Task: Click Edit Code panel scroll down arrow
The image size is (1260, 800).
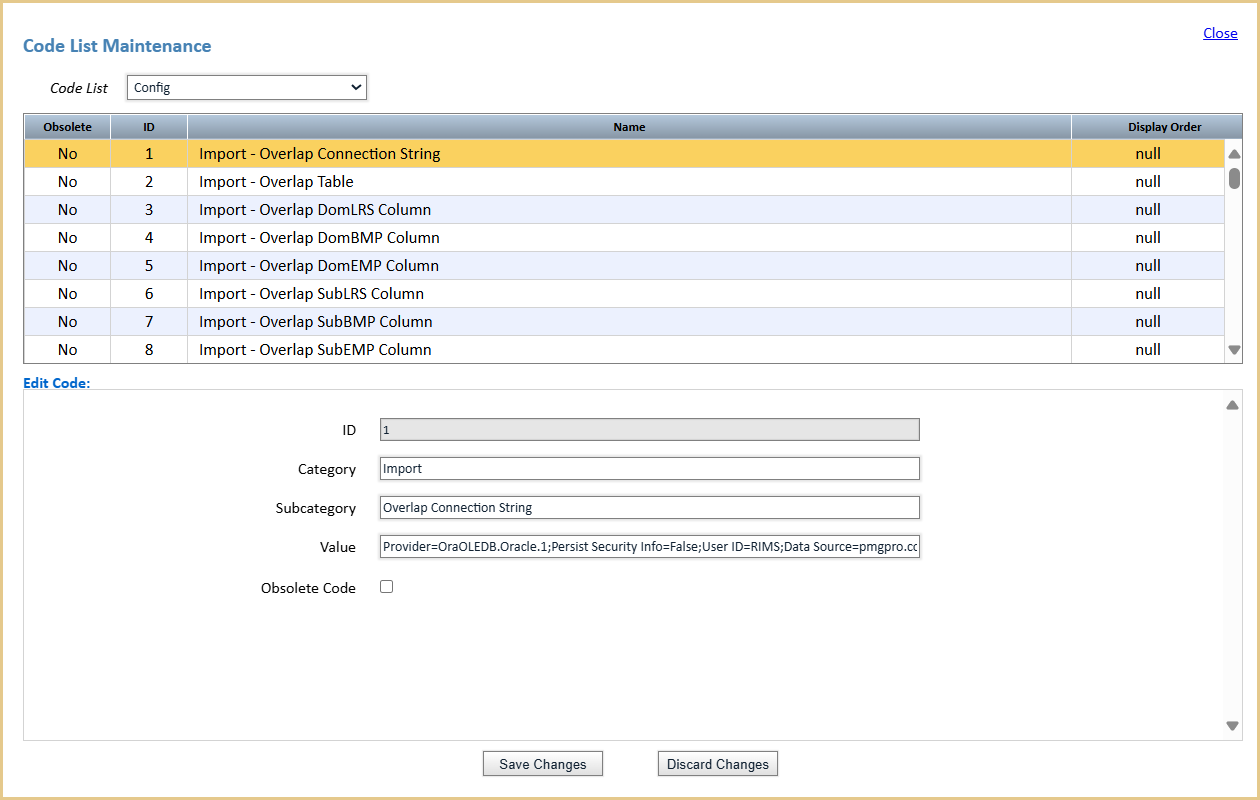Action: click(1233, 726)
